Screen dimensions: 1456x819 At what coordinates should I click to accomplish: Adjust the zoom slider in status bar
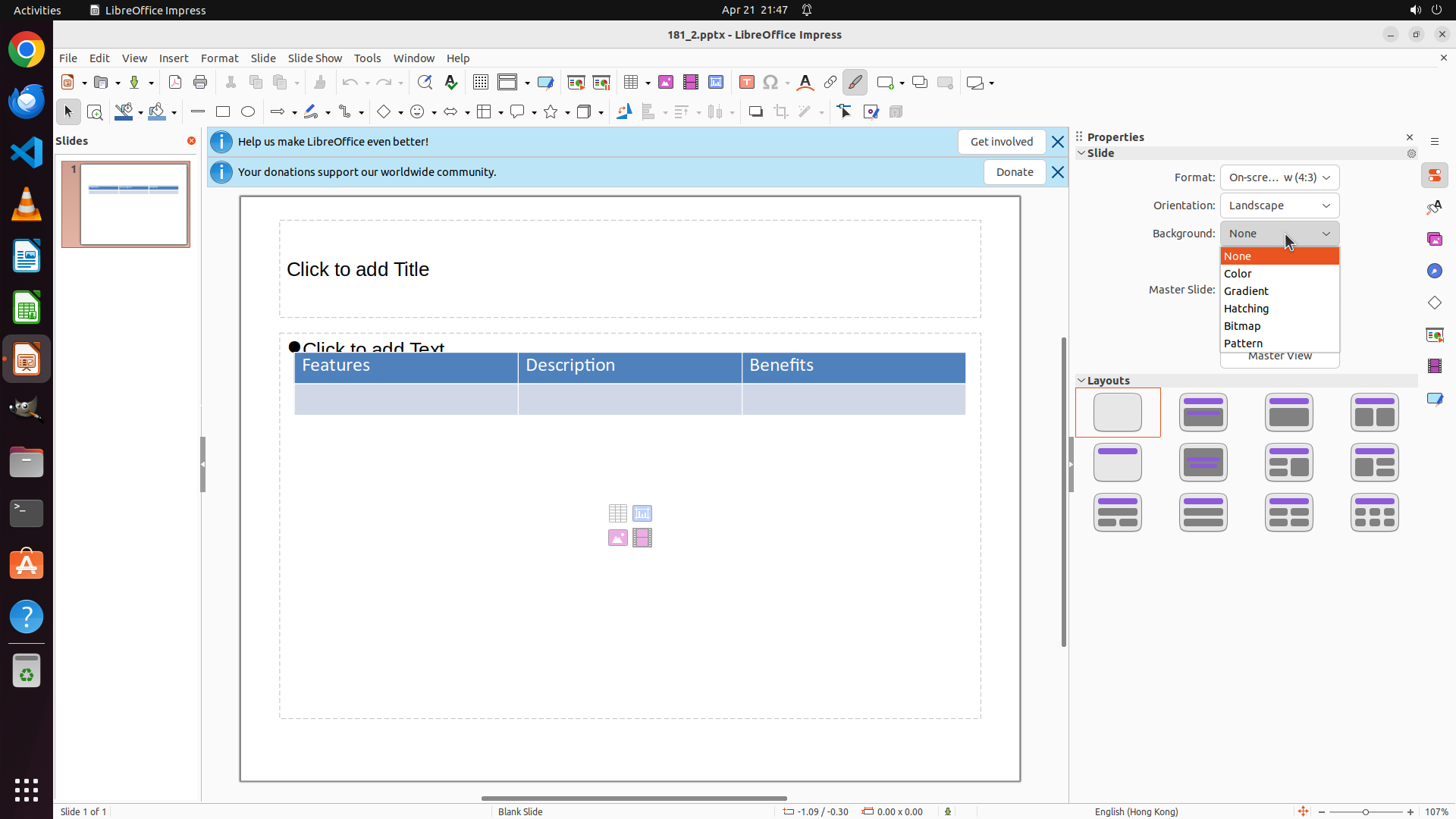(1366, 812)
